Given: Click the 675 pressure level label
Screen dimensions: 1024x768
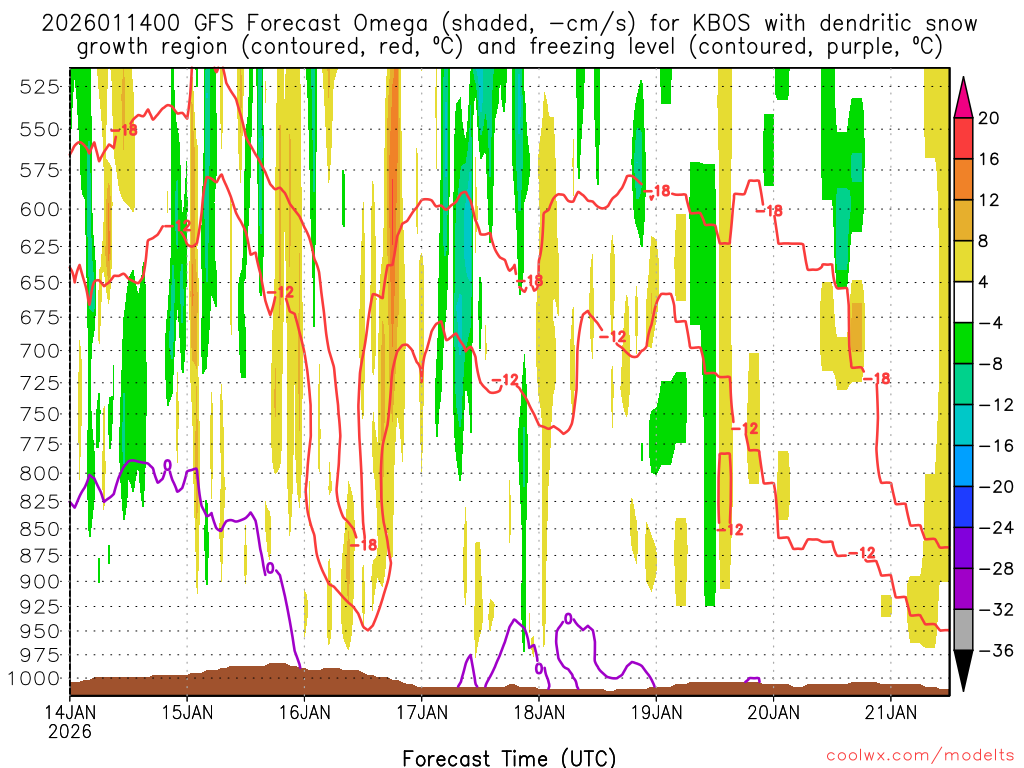Looking at the screenshot, I should click(40, 317).
